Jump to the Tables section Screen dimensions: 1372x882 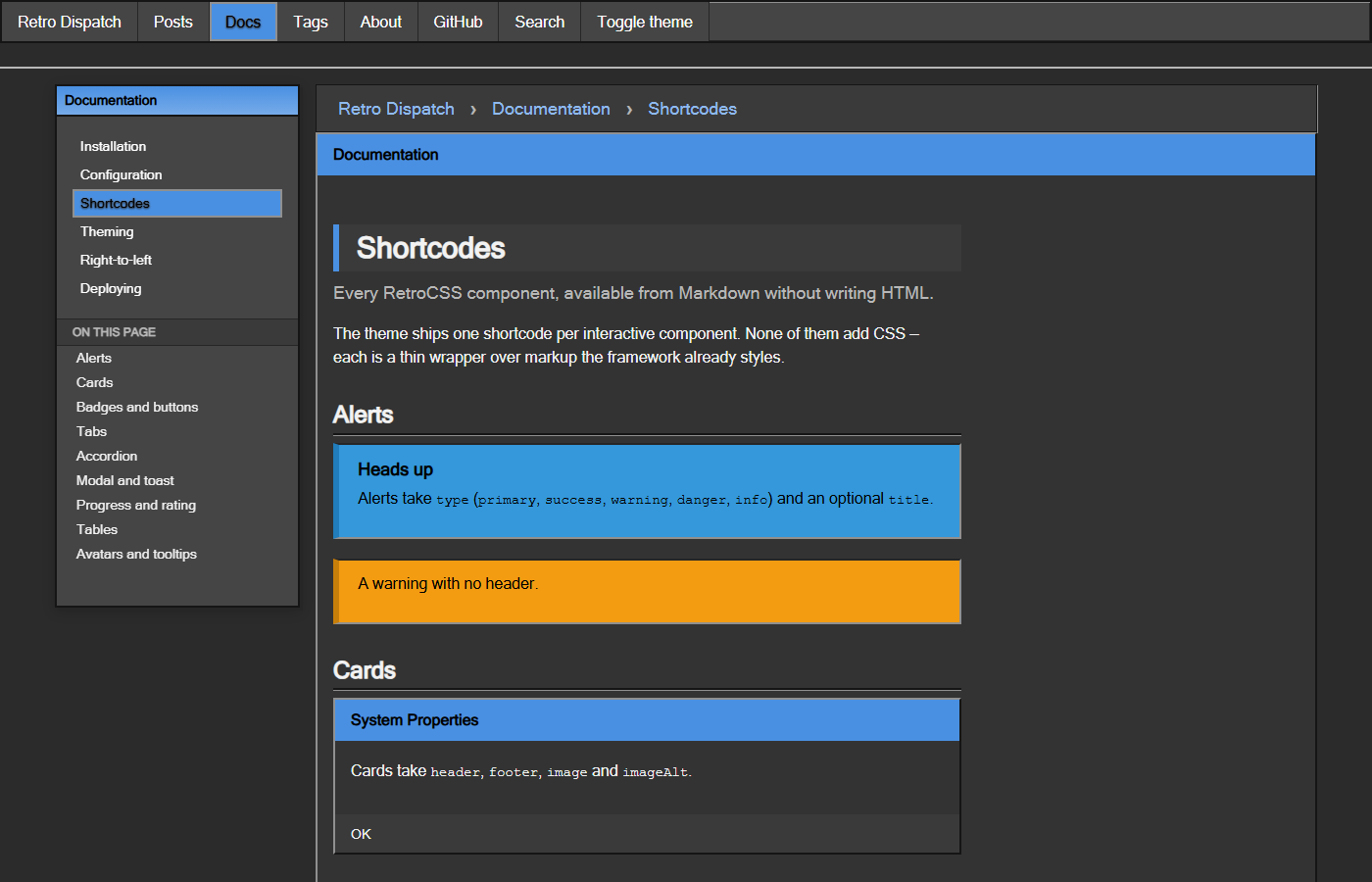97,529
